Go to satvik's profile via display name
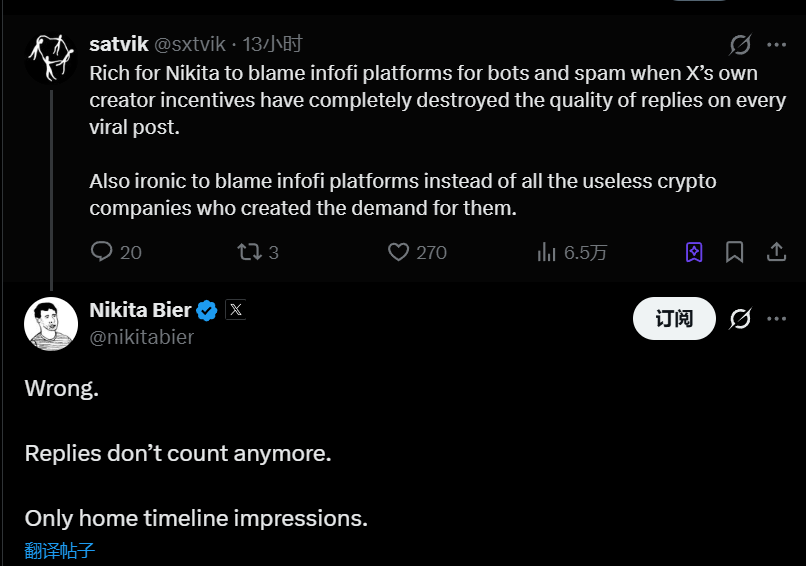 click(x=118, y=44)
